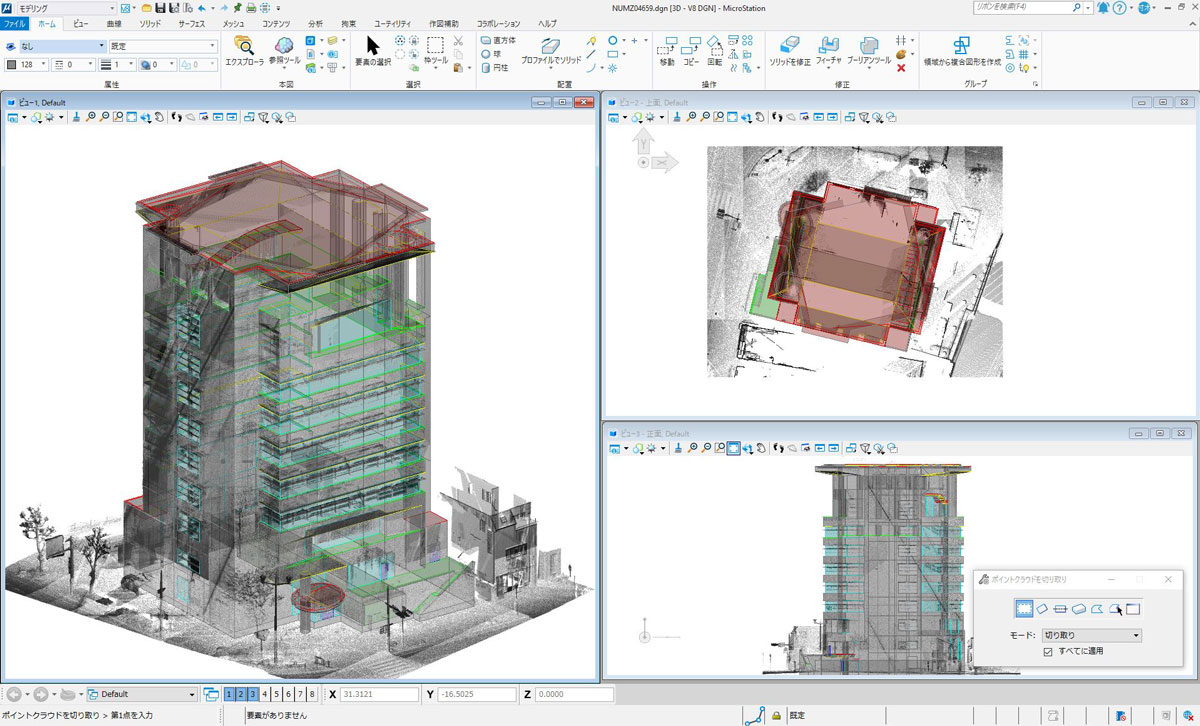The height and width of the screenshot is (726, 1200).
Task: Click the 回転 (Rotate) tool
Action: point(714,49)
